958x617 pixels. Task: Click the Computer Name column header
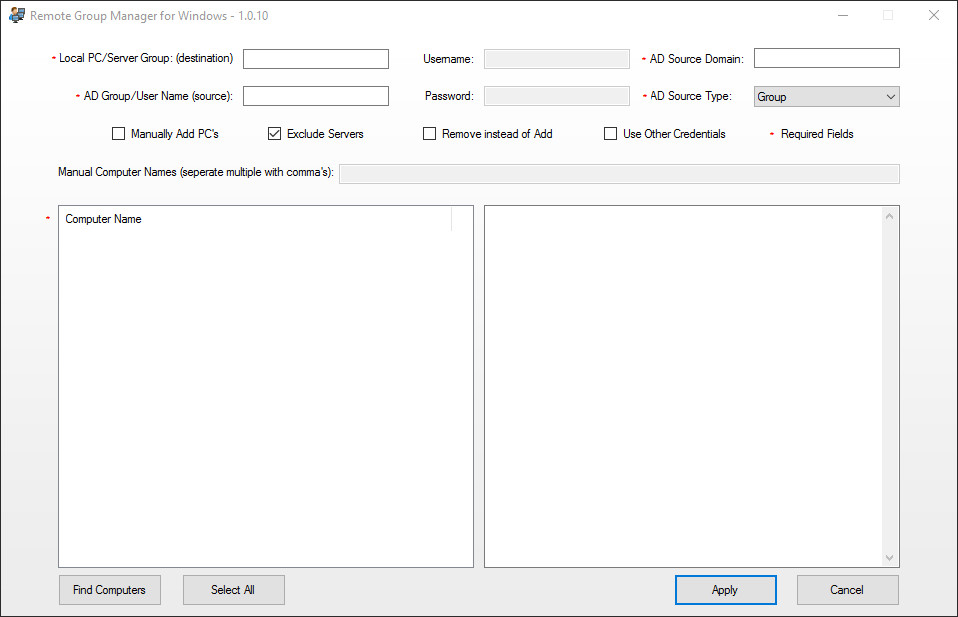(x=255, y=219)
